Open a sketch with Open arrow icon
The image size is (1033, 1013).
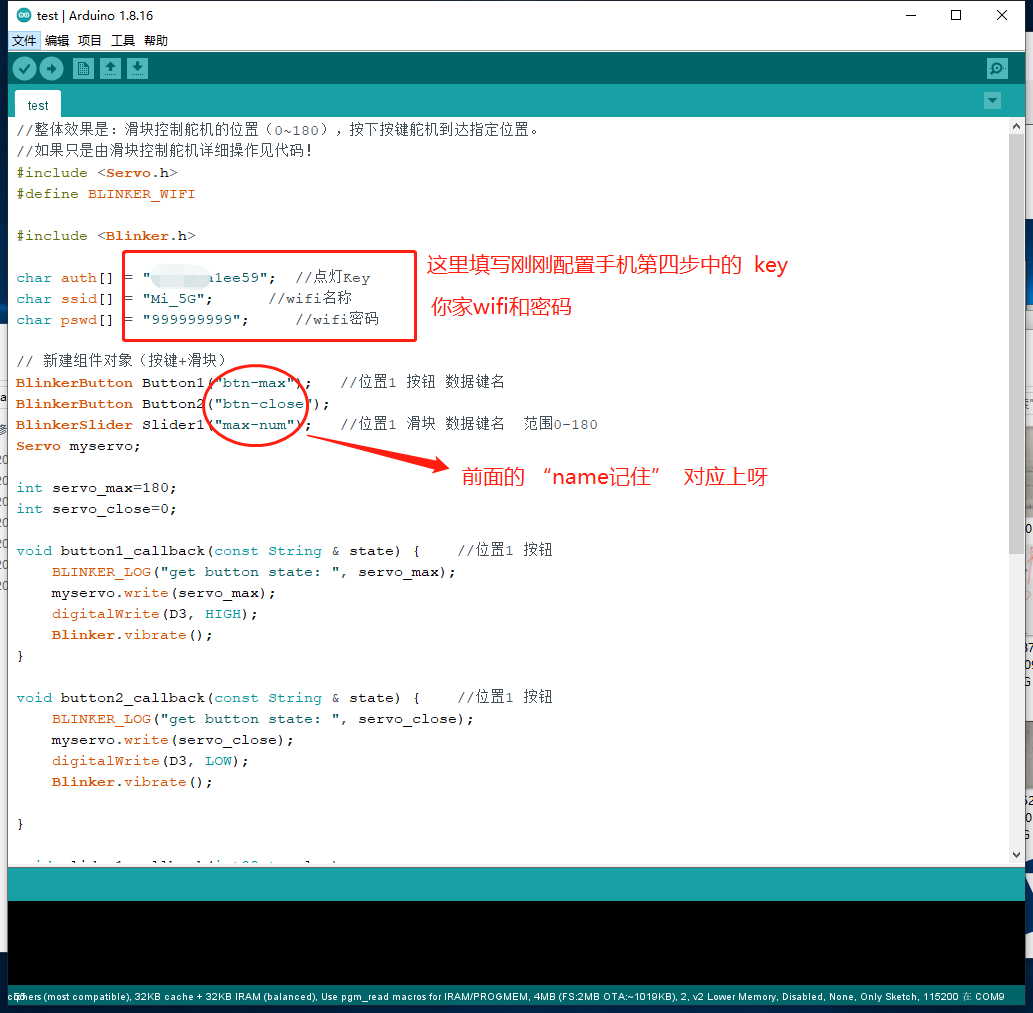point(111,68)
